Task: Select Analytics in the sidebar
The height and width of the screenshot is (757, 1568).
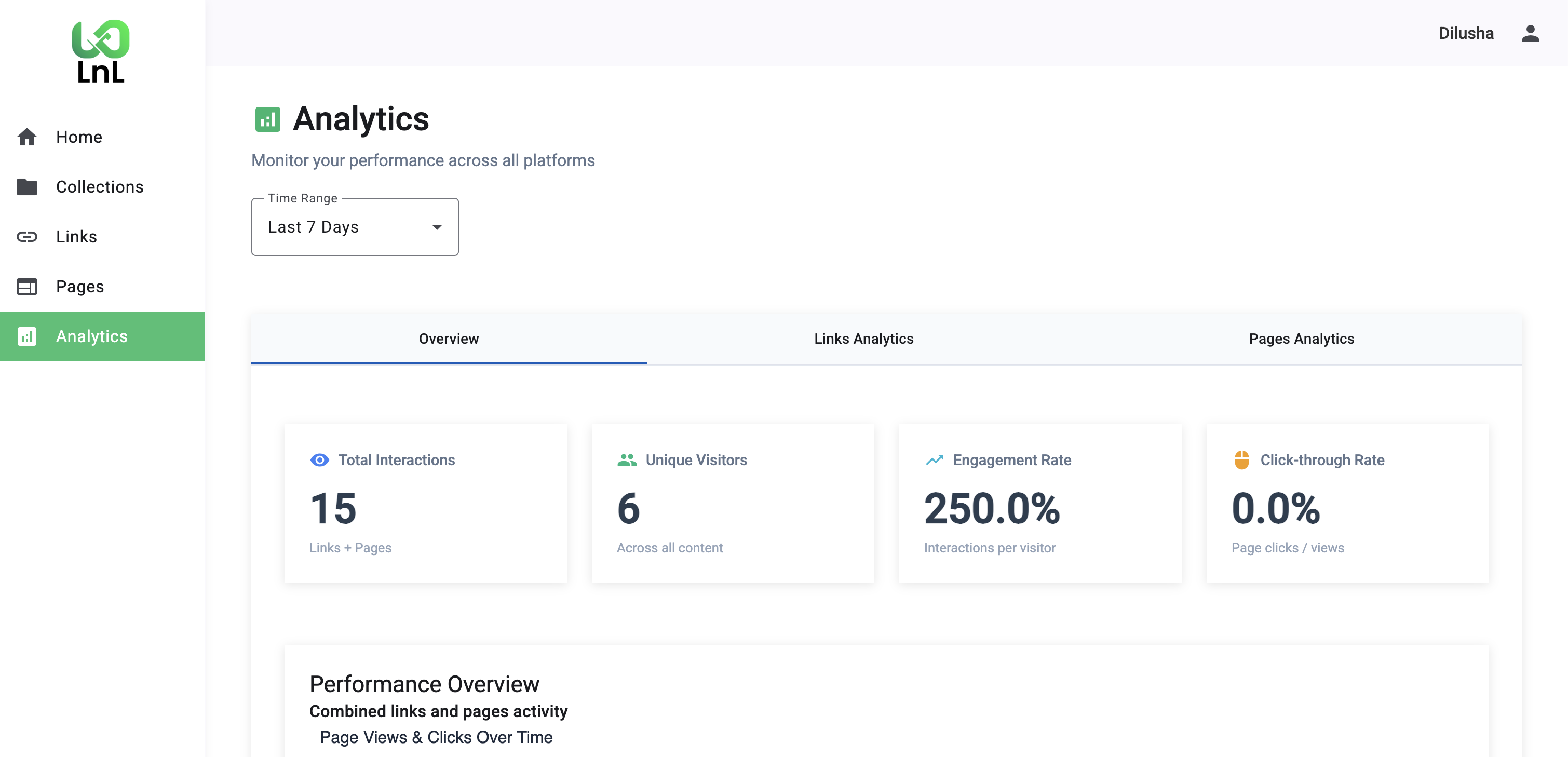Action: coord(102,336)
